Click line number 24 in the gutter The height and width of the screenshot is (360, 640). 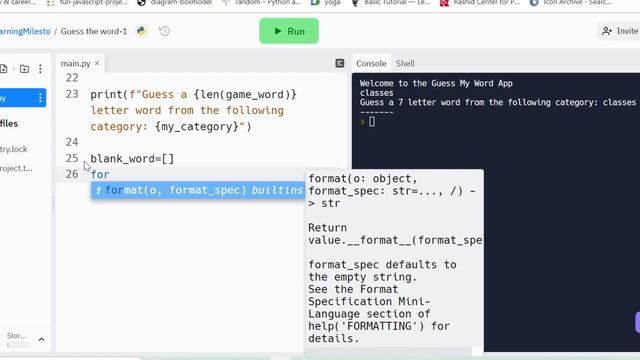(72, 142)
